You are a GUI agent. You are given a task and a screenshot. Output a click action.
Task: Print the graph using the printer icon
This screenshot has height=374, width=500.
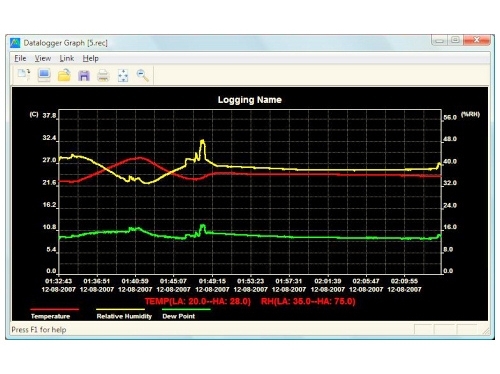pyautogui.click(x=103, y=75)
